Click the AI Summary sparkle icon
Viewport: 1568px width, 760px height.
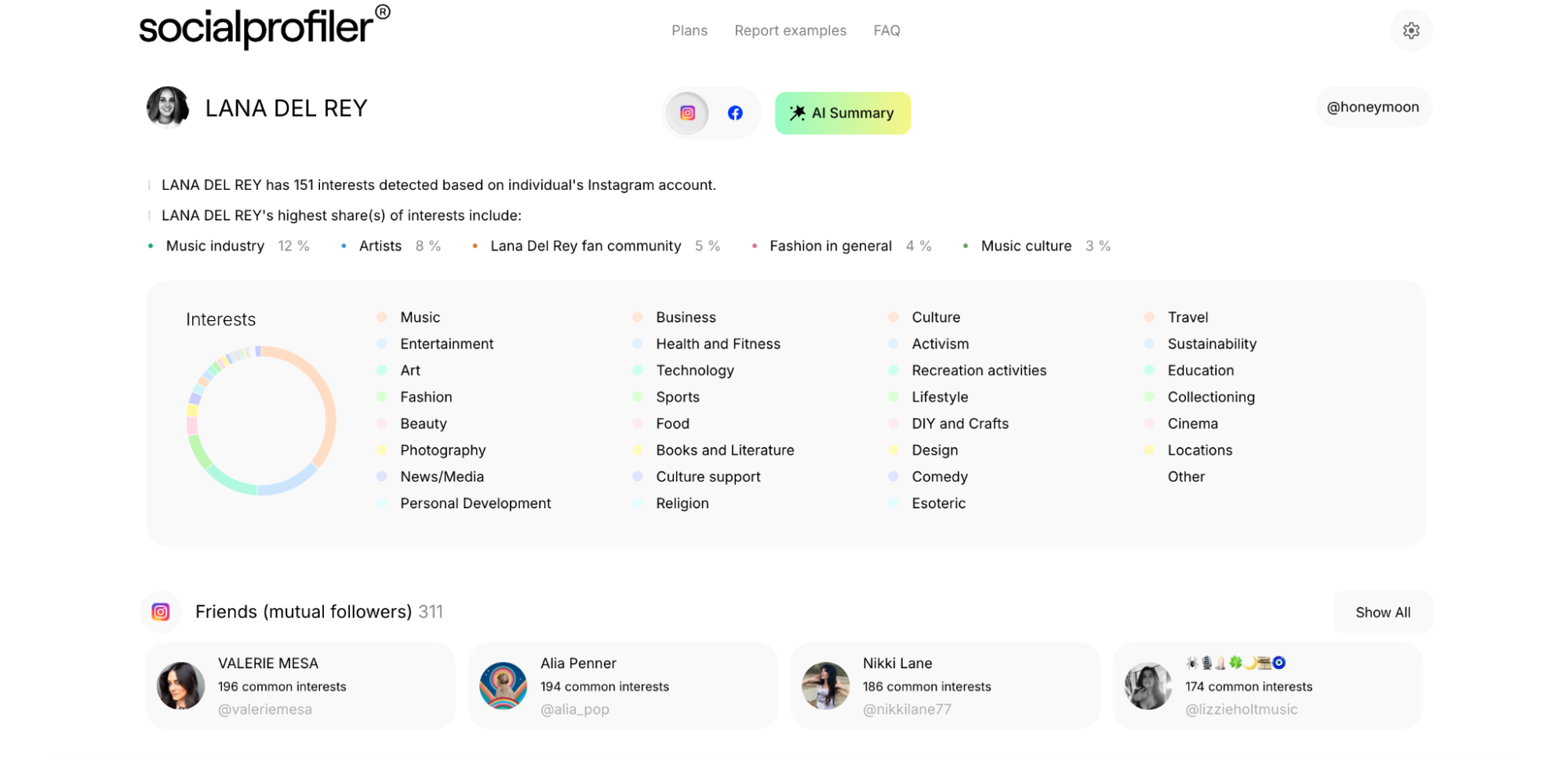[798, 112]
